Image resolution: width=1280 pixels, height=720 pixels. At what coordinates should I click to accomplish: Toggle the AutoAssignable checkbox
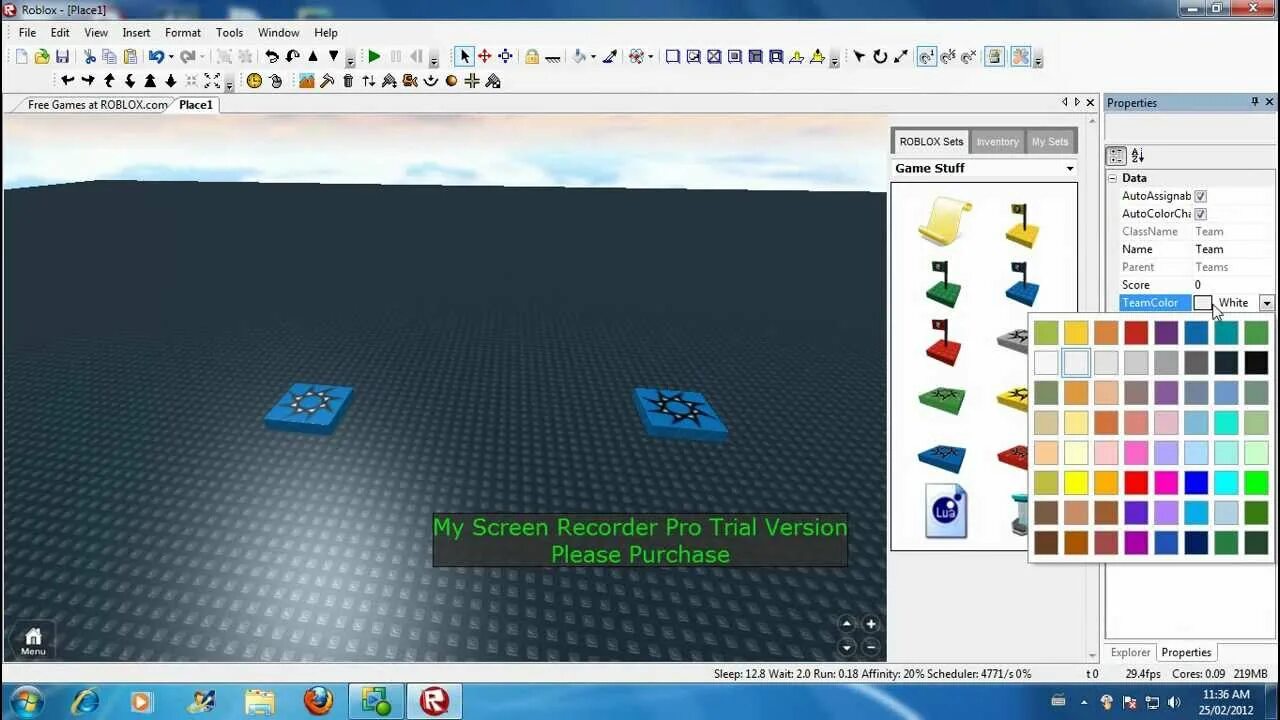pyautogui.click(x=1201, y=196)
